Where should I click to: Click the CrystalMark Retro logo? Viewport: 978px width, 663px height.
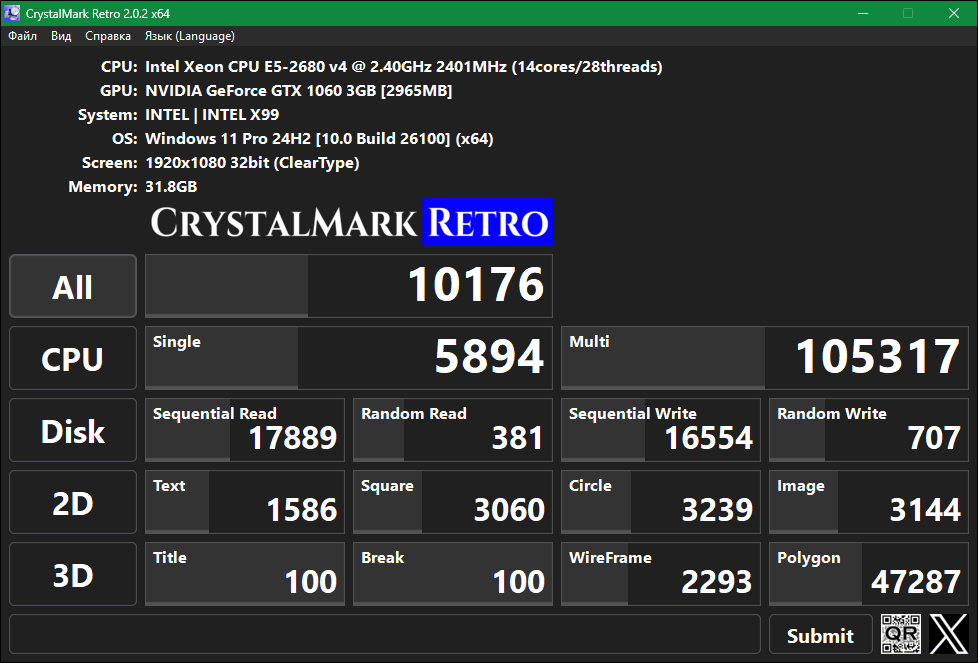pyautogui.click(x=351, y=222)
